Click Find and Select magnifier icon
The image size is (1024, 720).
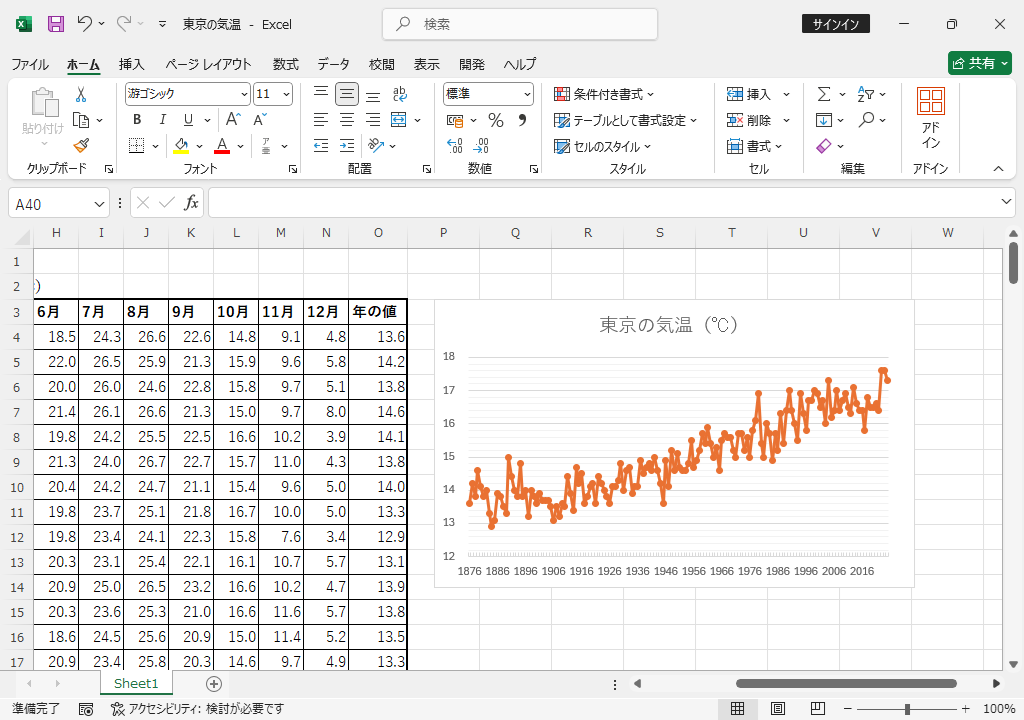[867, 120]
